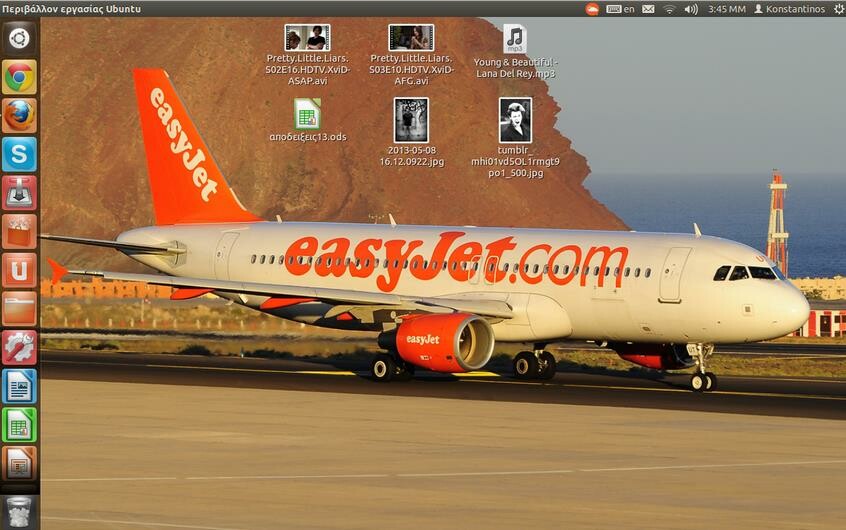Select tumblr_mhi01vd5OL1rmgt9po1_500.jpg image
Screen dimensions: 846x530
[515, 138]
